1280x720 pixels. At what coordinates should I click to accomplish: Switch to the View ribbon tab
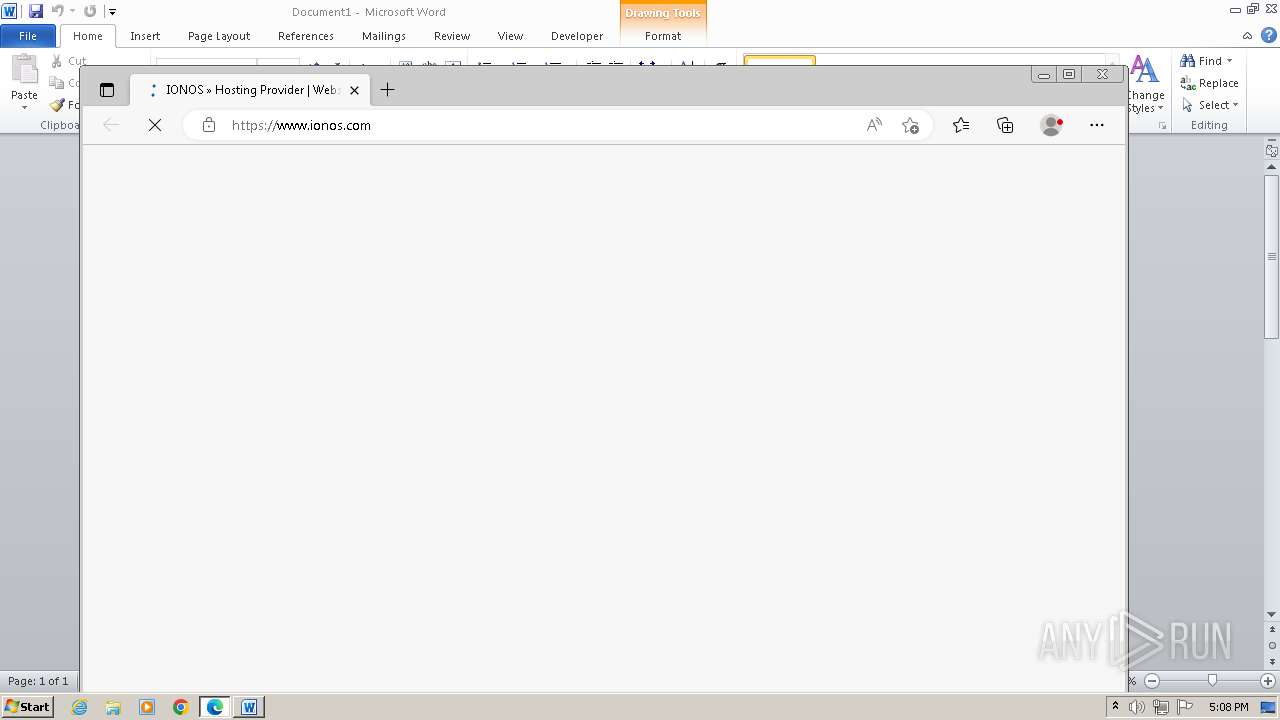[510, 36]
